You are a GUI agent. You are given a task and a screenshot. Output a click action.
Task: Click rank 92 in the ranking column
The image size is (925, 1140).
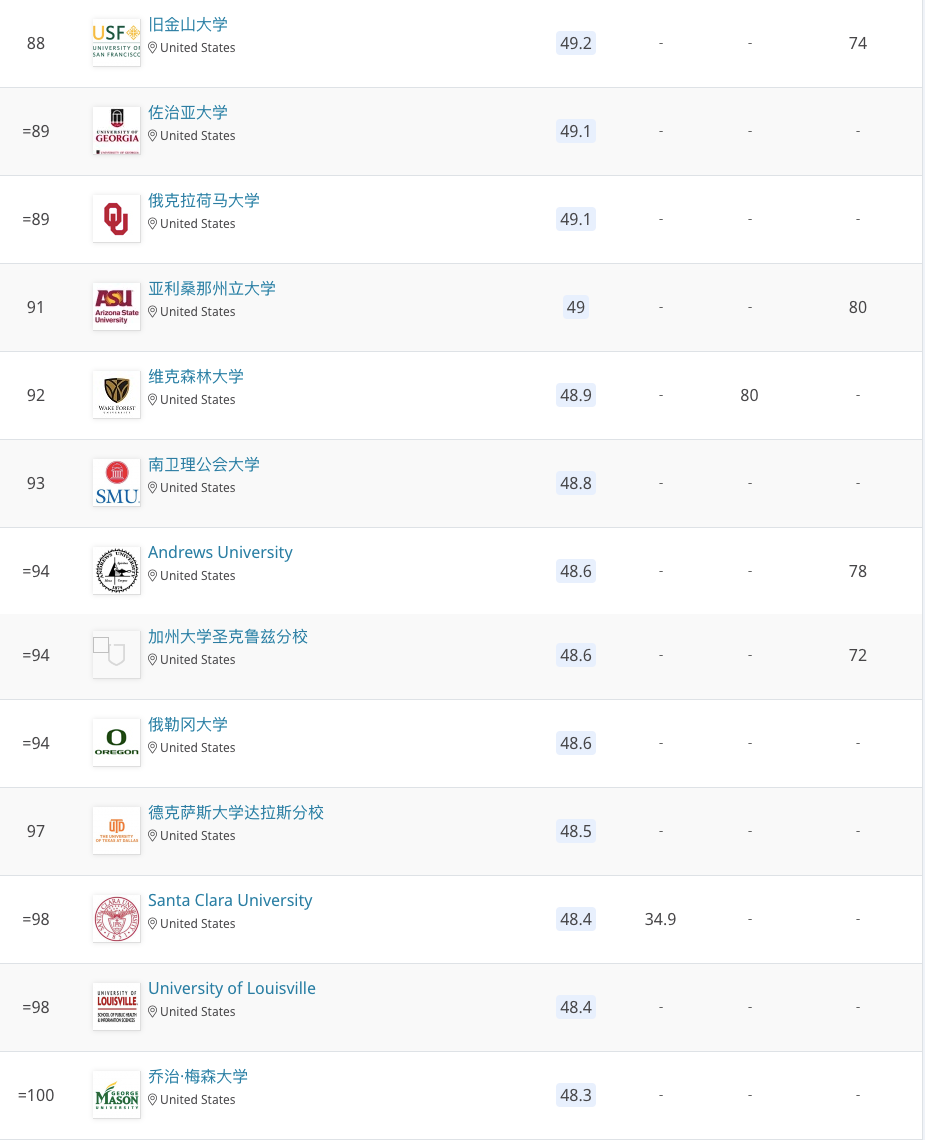click(x=36, y=396)
